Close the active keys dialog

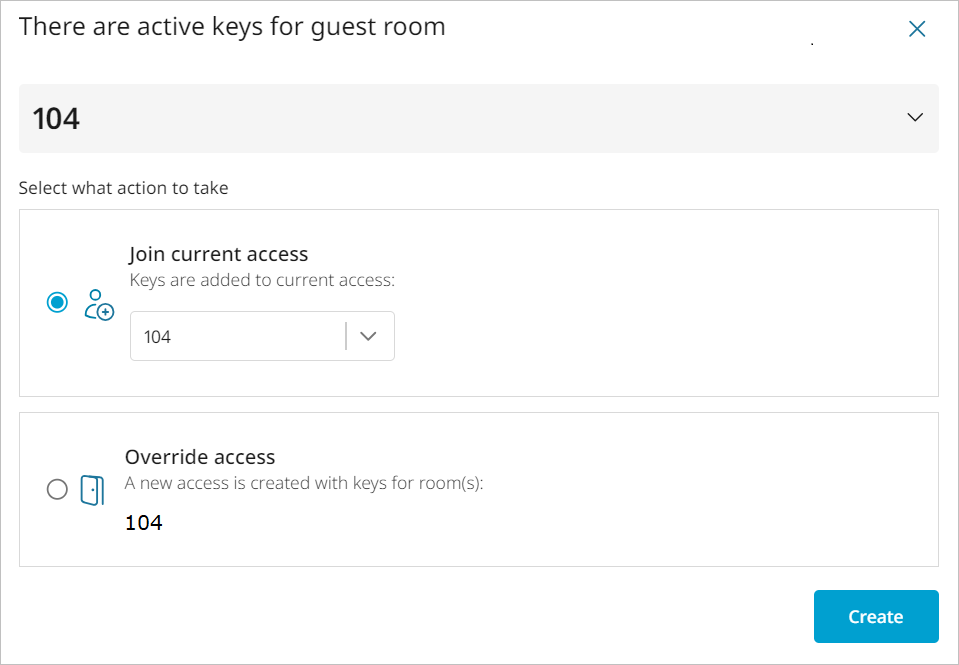click(x=916, y=29)
